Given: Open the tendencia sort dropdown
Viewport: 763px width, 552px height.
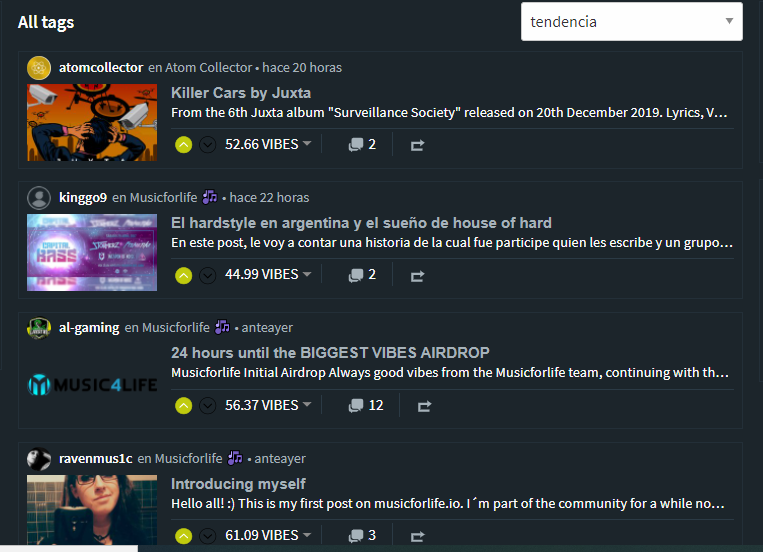Looking at the screenshot, I should click(632, 21).
